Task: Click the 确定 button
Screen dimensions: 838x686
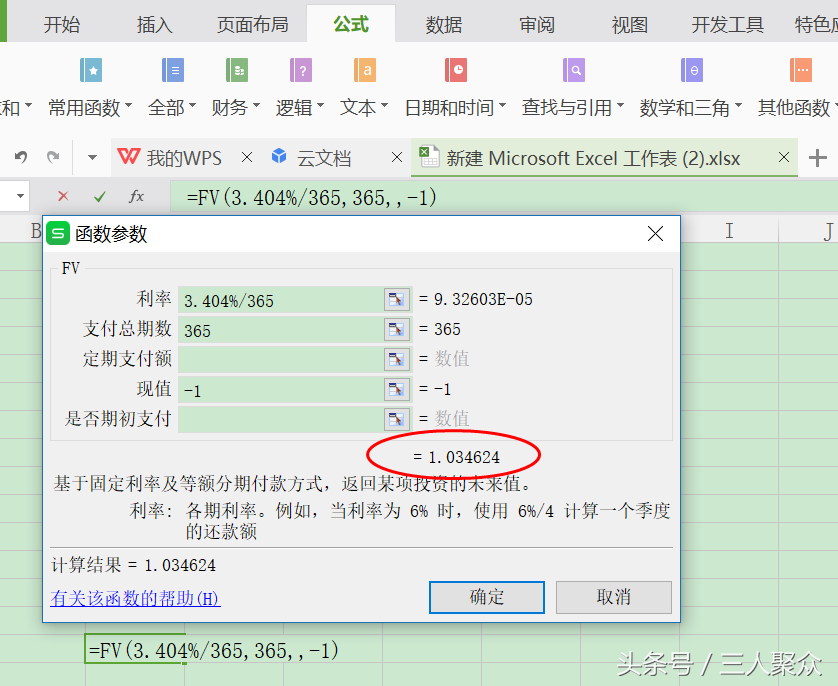Action: point(487,597)
